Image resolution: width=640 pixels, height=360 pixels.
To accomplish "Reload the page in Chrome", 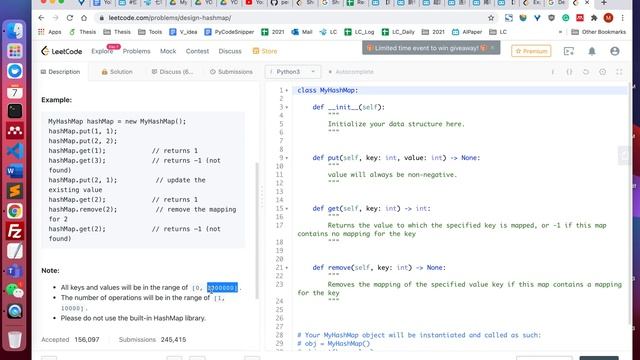I will coord(70,18).
